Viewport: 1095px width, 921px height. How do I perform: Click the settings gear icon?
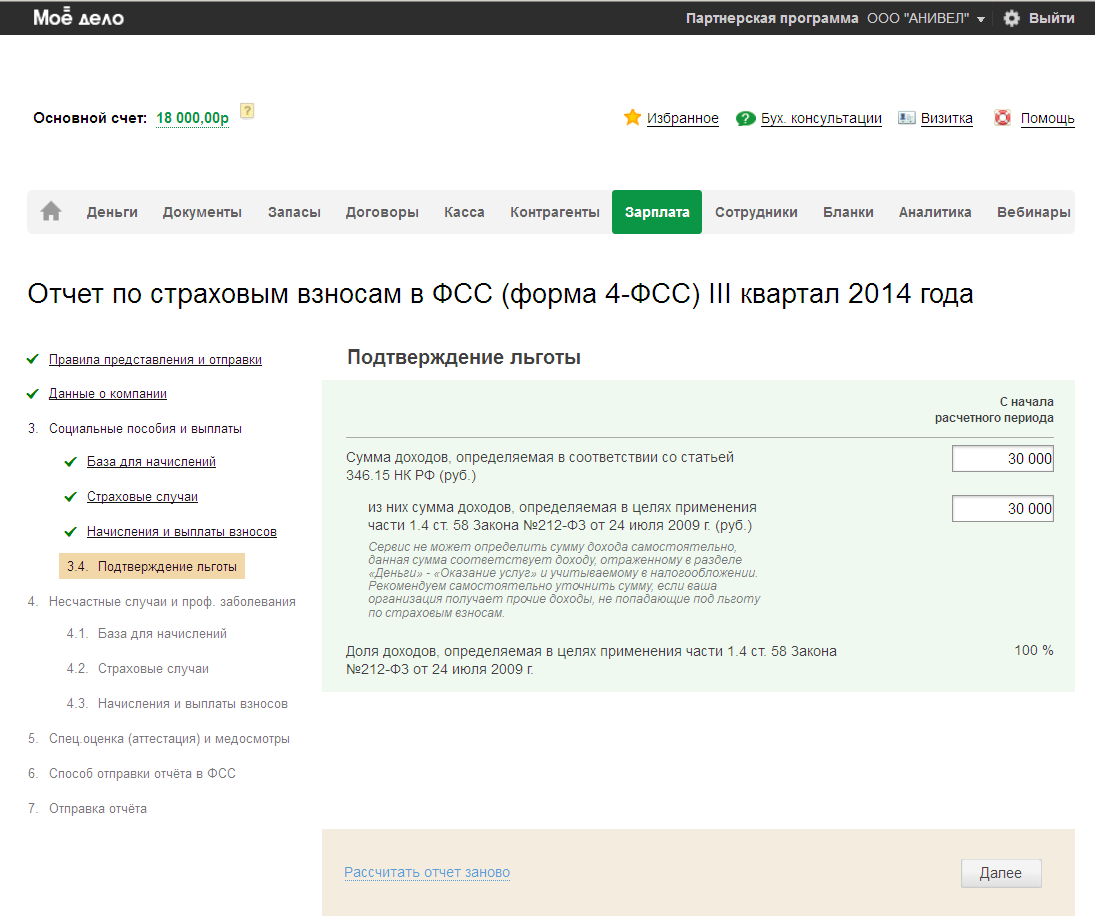[x=1012, y=18]
